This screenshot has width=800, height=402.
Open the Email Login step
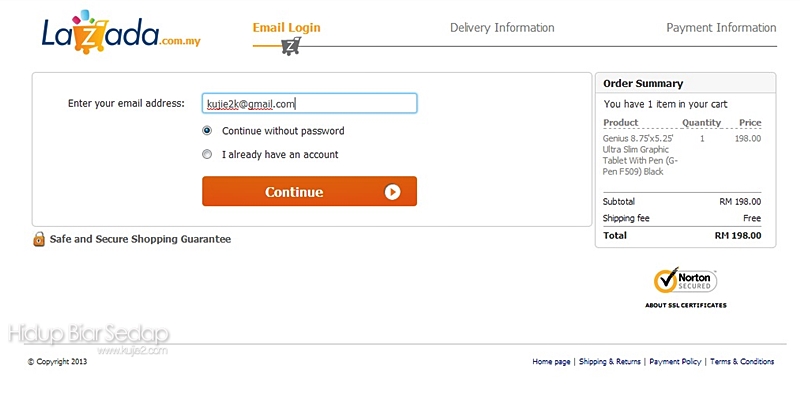pos(286,27)
